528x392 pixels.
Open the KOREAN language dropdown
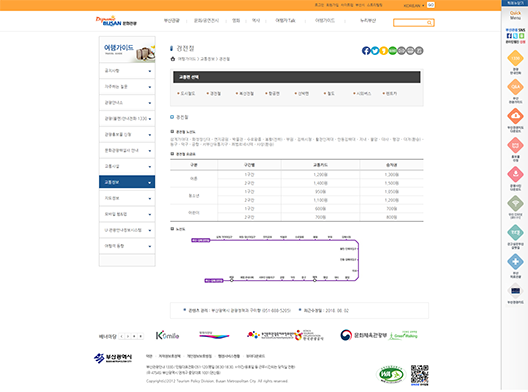(x=414, y=5)
